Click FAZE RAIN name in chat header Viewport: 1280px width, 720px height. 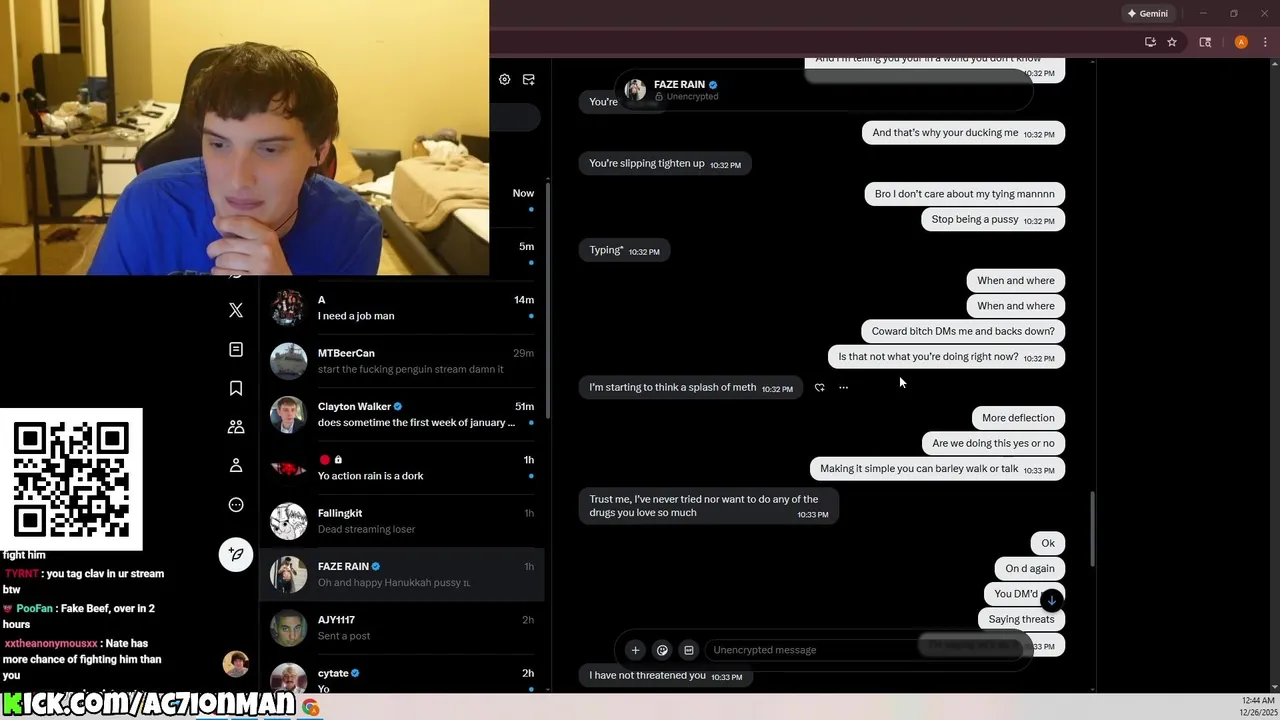tap(679, 85)
